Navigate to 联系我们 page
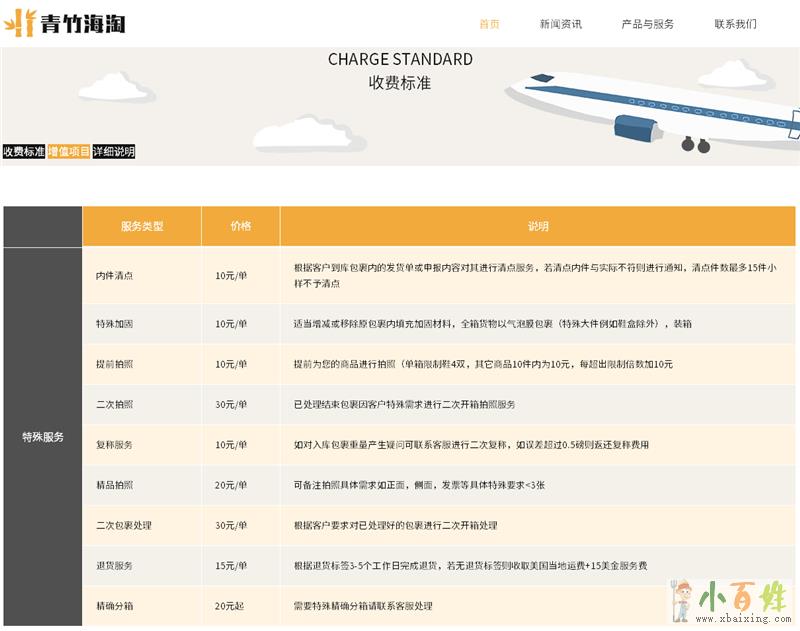800x631 pixels. (735, 24)
